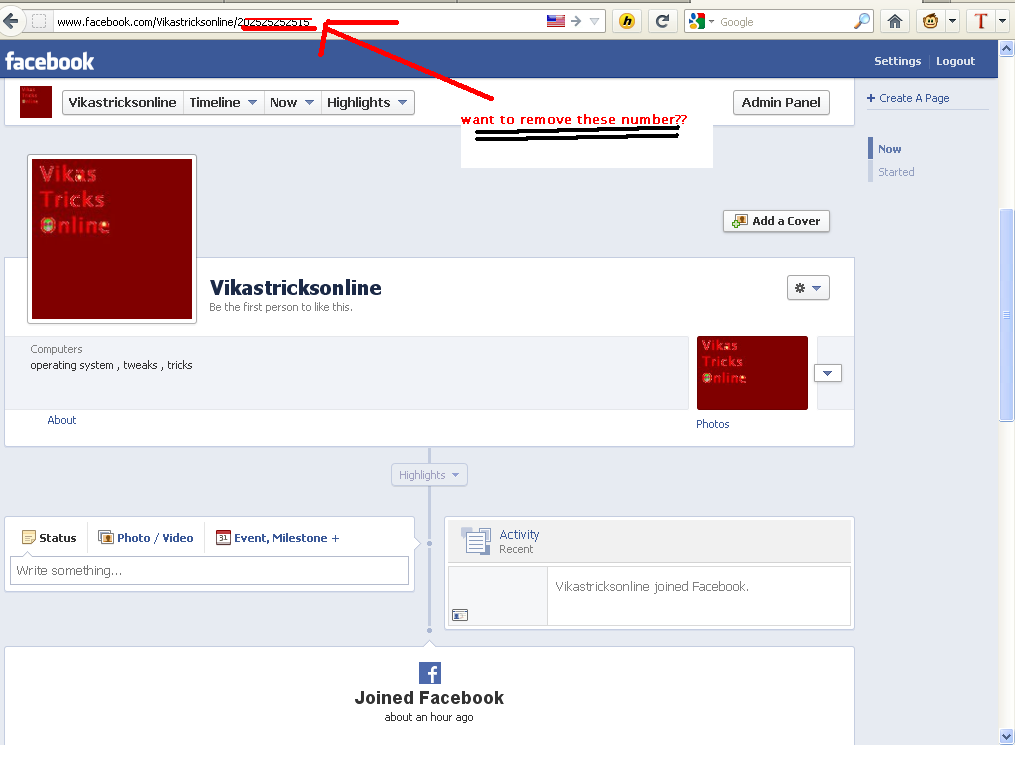Click the Add a Cover button
Screen dimensions: 1024x768
click(x=776, y=221)
